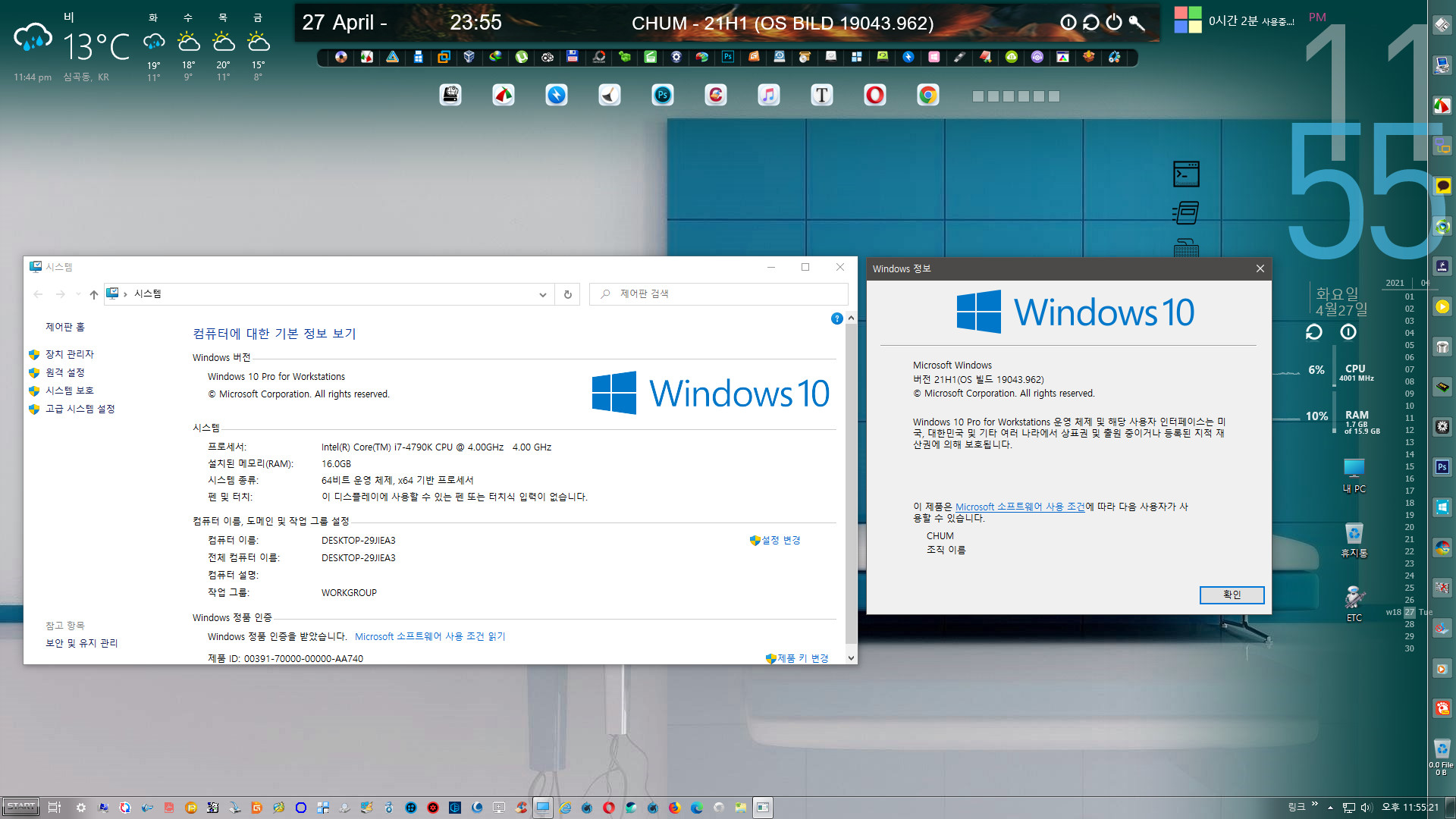The height and width of the screenshot is (819, 1456).
Task: Click scroll down arrow in 시스템 window
Action: coord(851,658)
